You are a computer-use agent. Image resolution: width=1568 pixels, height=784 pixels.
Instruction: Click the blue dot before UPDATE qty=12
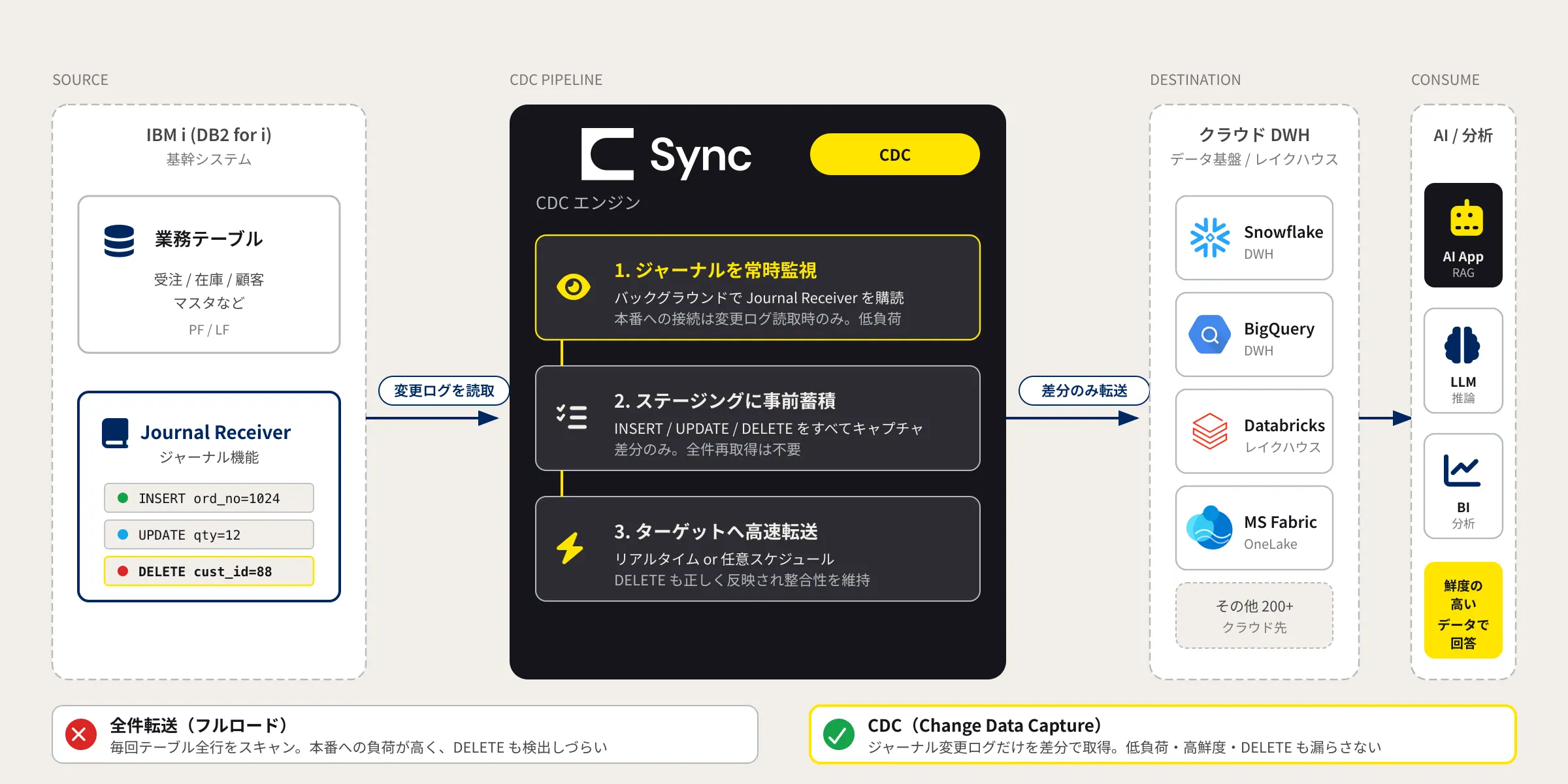[x=123, y=534]
